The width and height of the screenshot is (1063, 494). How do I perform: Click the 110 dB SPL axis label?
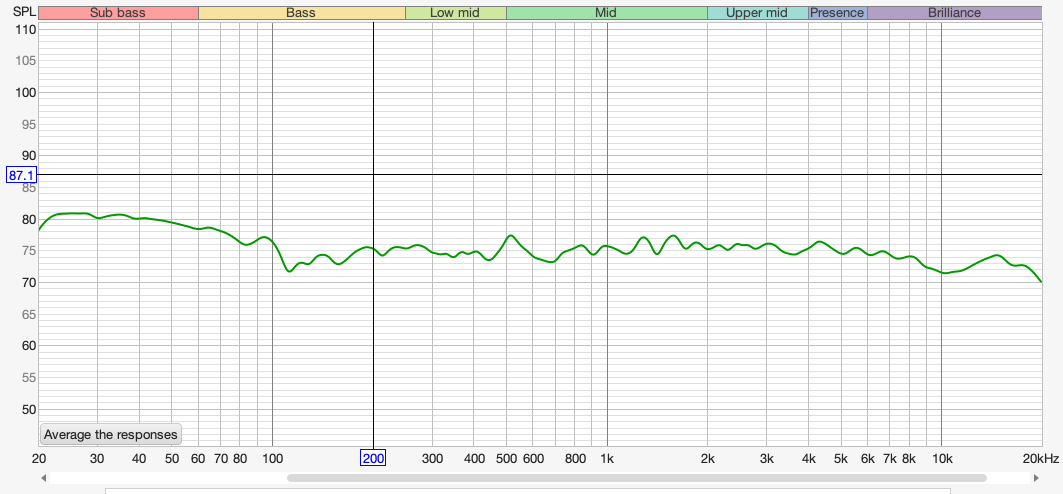click(25, 29)
